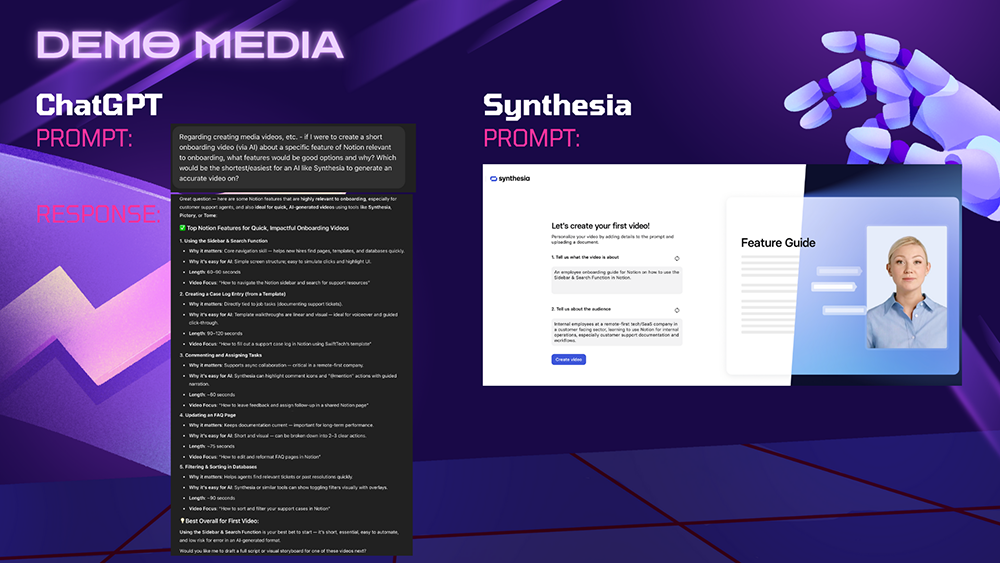1000x563 pixels.
Task: Click the DEMO MEDIA slide title
Action: tap(189, 45)
